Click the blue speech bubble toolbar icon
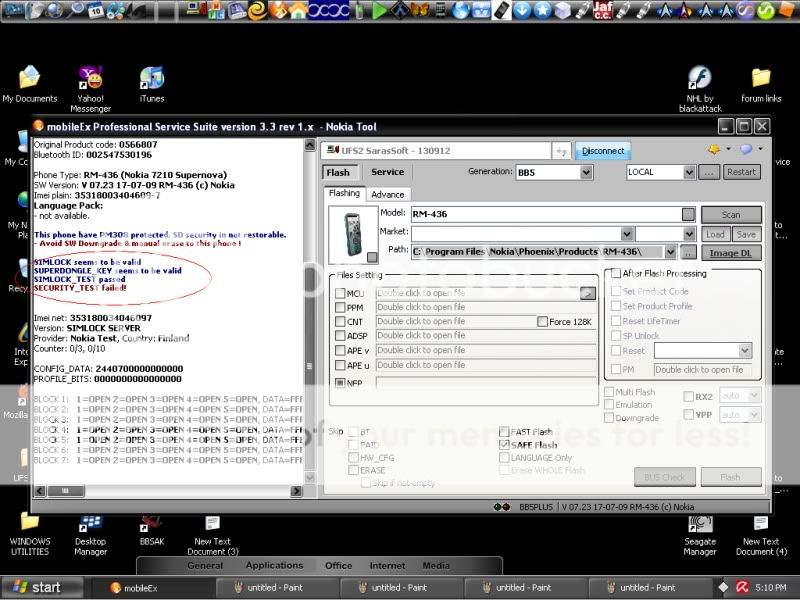Image resolution: width=800 pixels, height=600 pixels. [746, 149]
